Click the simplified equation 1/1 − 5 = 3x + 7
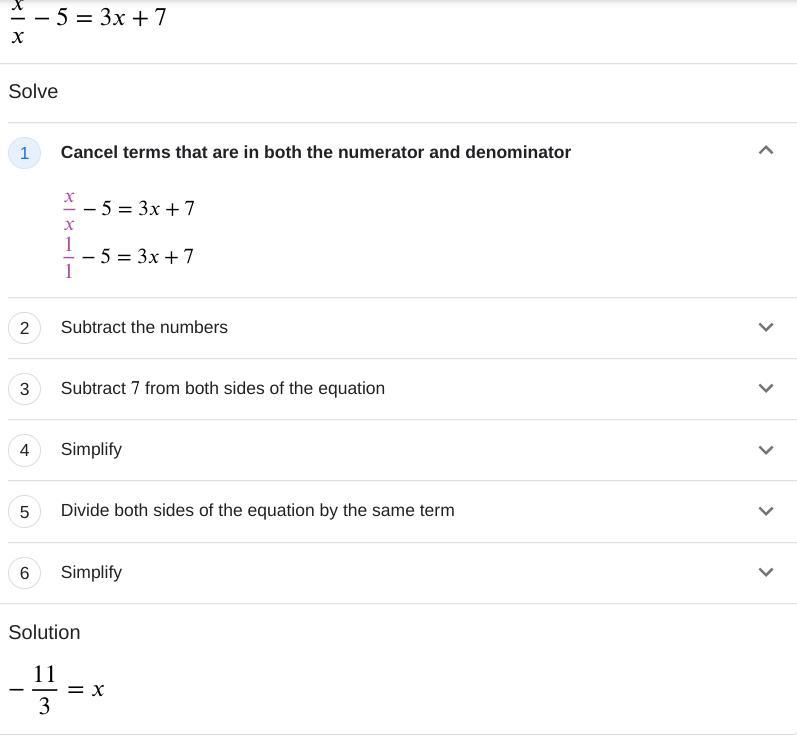The height and width of the screenshot is (742, 797). click(x=128, y=257)
